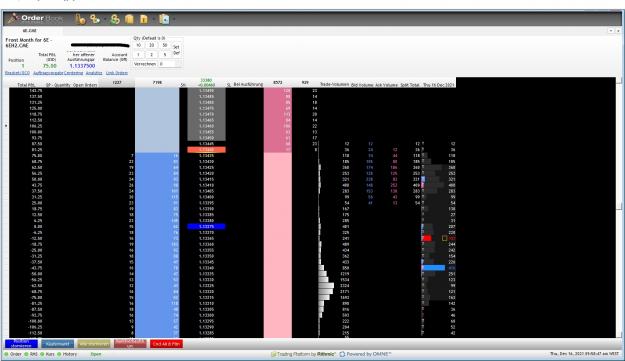Viewport: 625px width, 361px height.
Task: Open the Link Orders link
Action: pos(117,73)
